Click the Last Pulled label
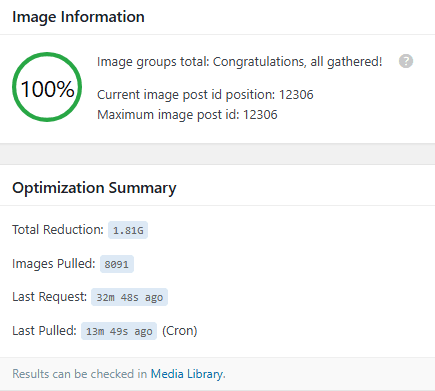435x391 pixels. pos(45,331)
